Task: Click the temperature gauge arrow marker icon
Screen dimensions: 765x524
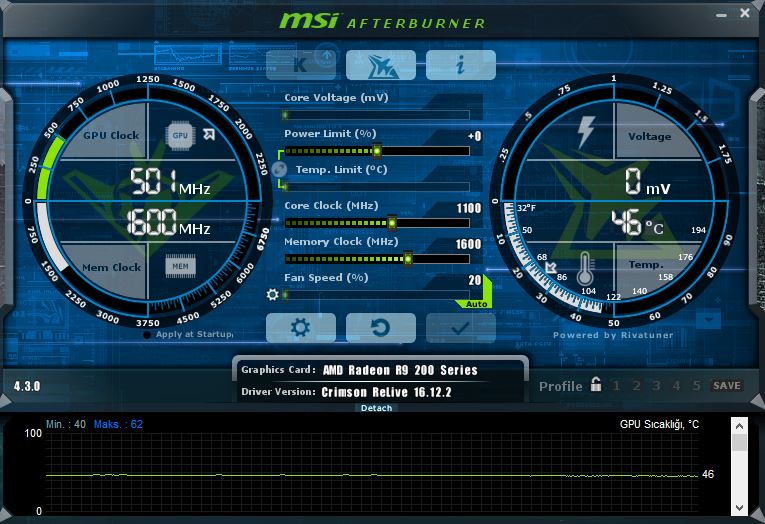Action: 551,267
